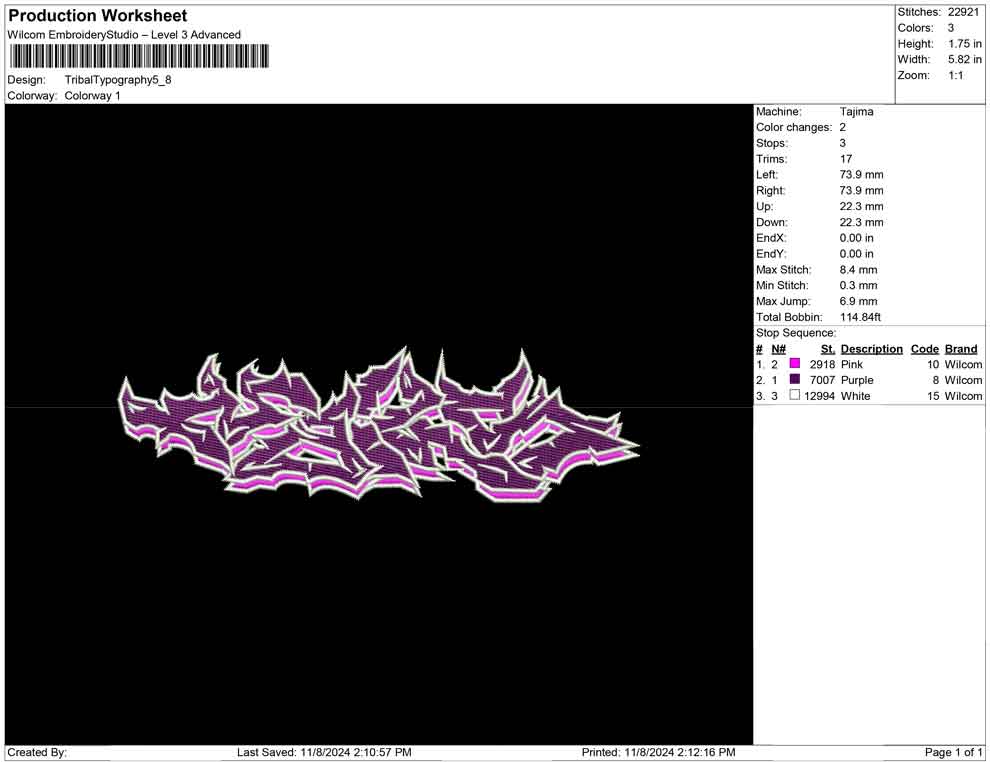The image size is (990, 762).
Task: Click the 'Min Stitch:' value '0.3 mm'
Action: tap(859, 285)
